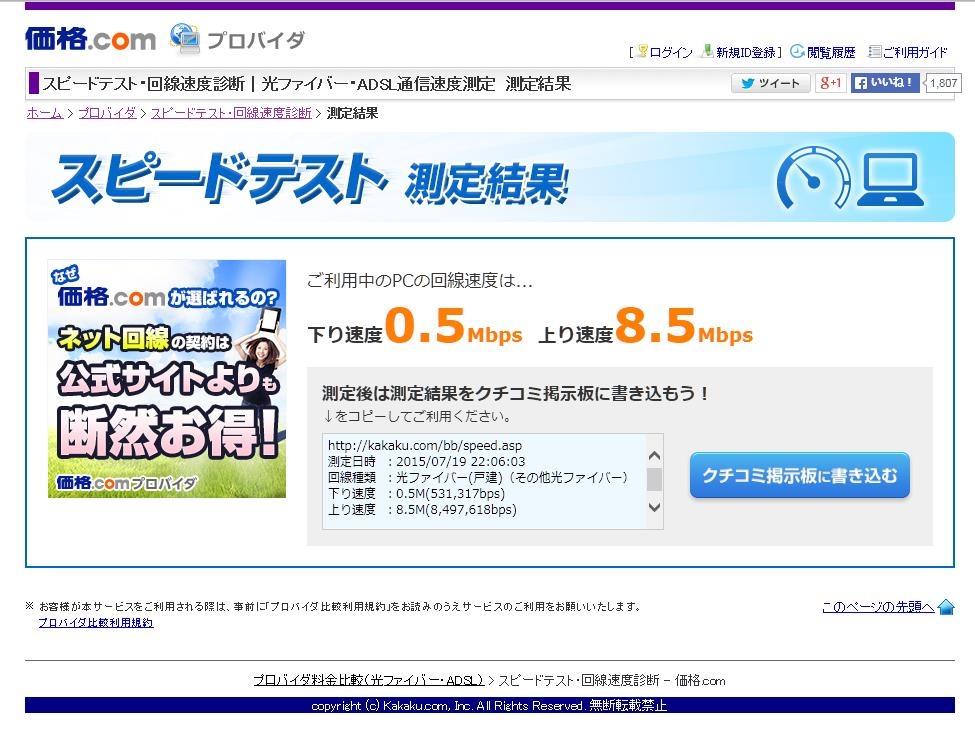Click the copyright Kakaku.com footer text
This screenshot has height=736, width=975.
point(489,706)
